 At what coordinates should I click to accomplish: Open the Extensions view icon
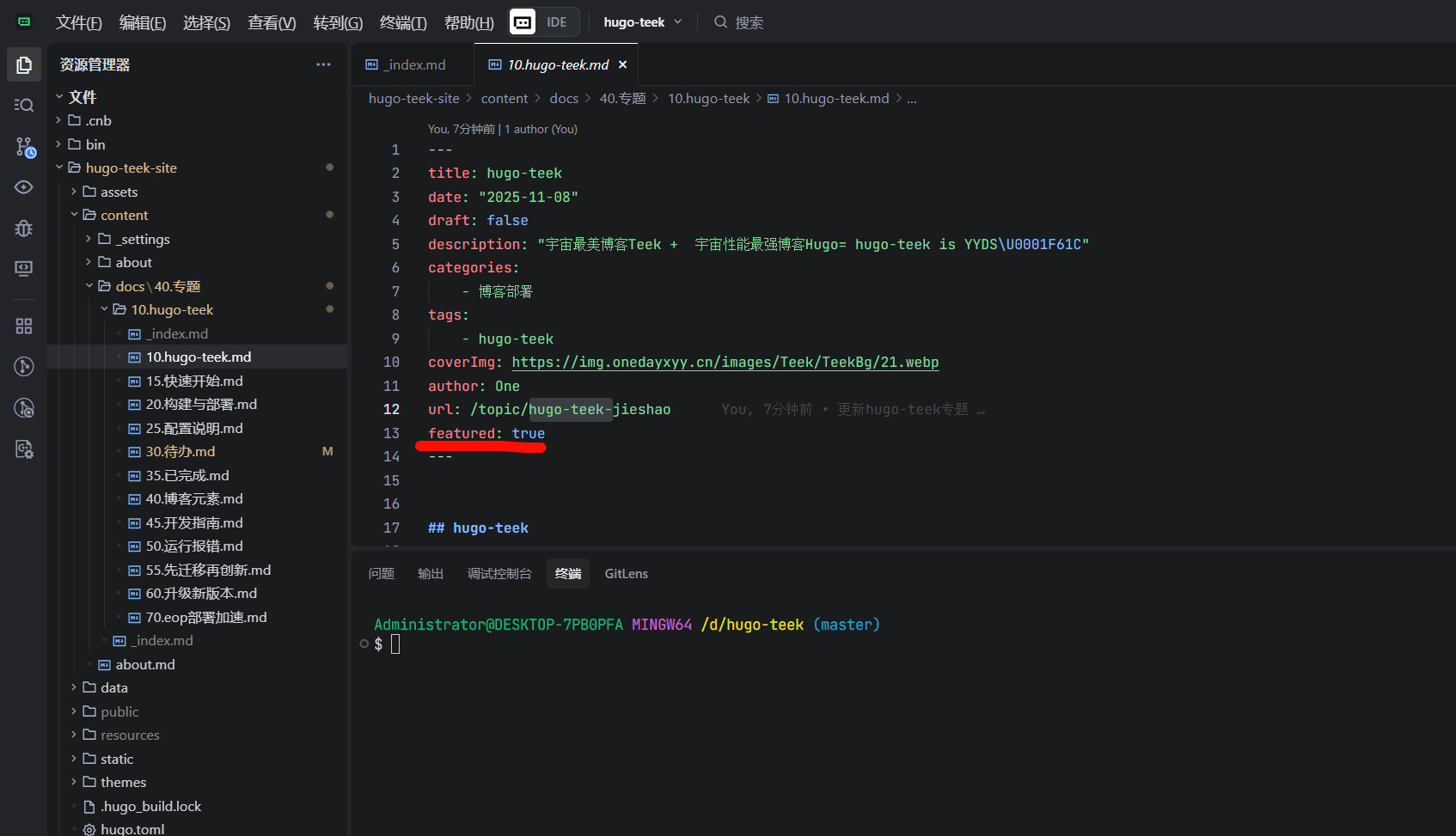(24, 326)
